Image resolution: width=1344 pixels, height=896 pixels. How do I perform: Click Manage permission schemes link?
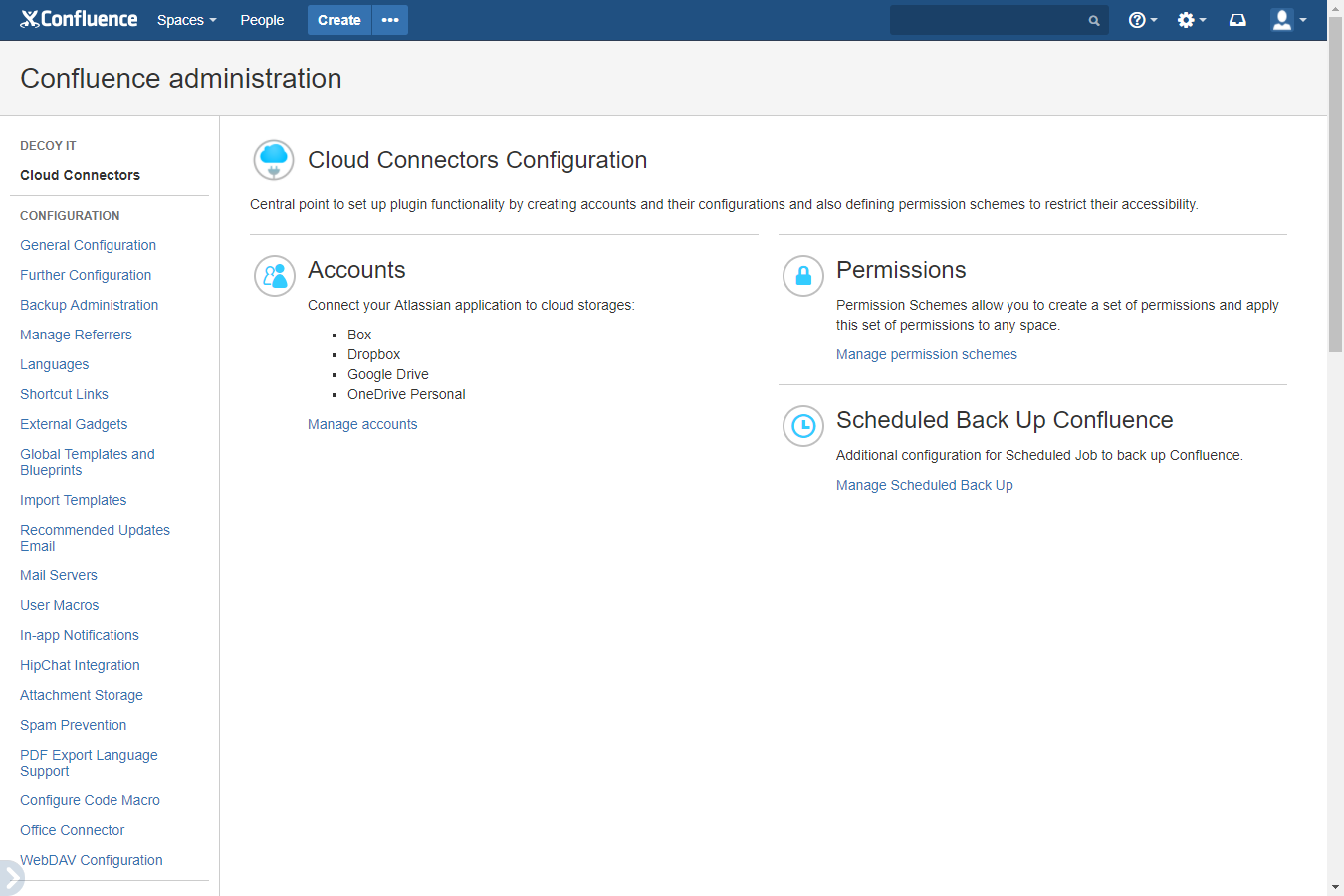[x=926, y=354]
